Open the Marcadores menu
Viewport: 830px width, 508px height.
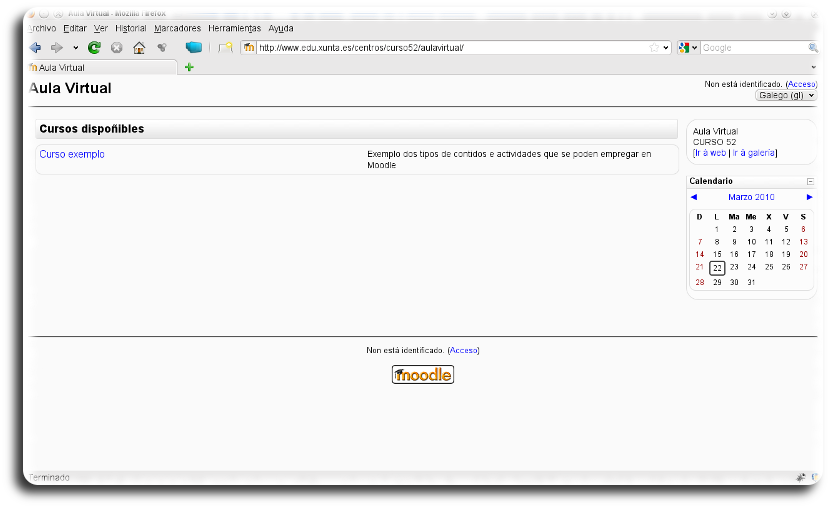click(x=177, y=28)
